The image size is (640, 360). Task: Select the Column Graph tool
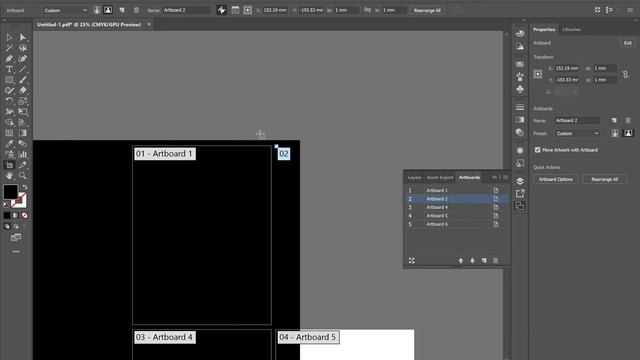(x=23, y=154)
